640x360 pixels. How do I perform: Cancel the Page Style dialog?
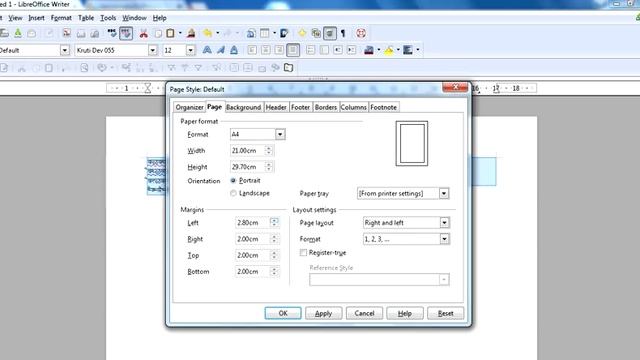point(364,313)
